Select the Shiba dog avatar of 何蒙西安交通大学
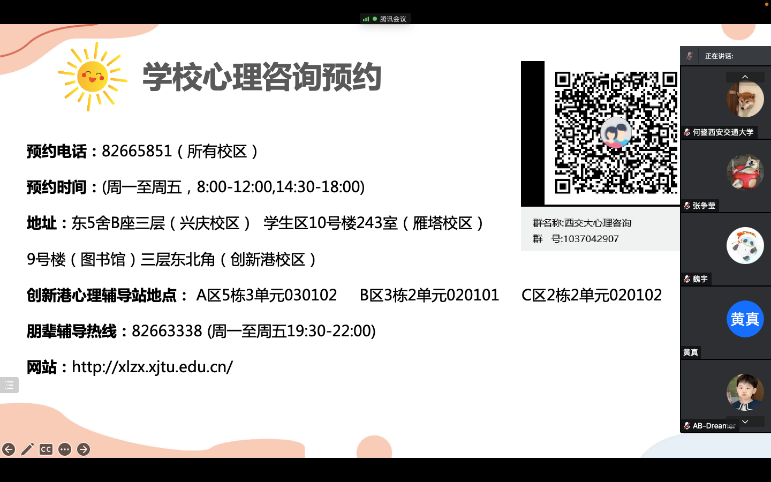 pyautogui.click(x=744, y=99)
